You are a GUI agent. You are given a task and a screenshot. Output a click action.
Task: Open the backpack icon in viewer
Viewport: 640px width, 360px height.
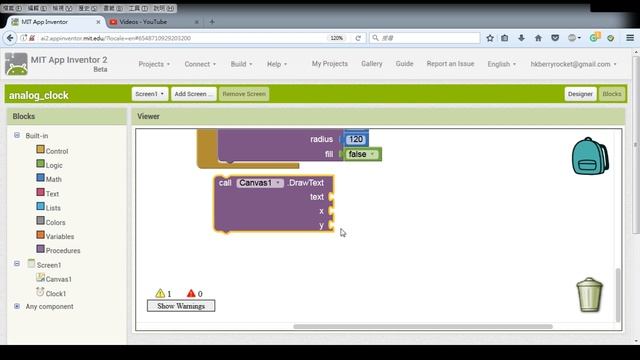[x=590, y=156]
